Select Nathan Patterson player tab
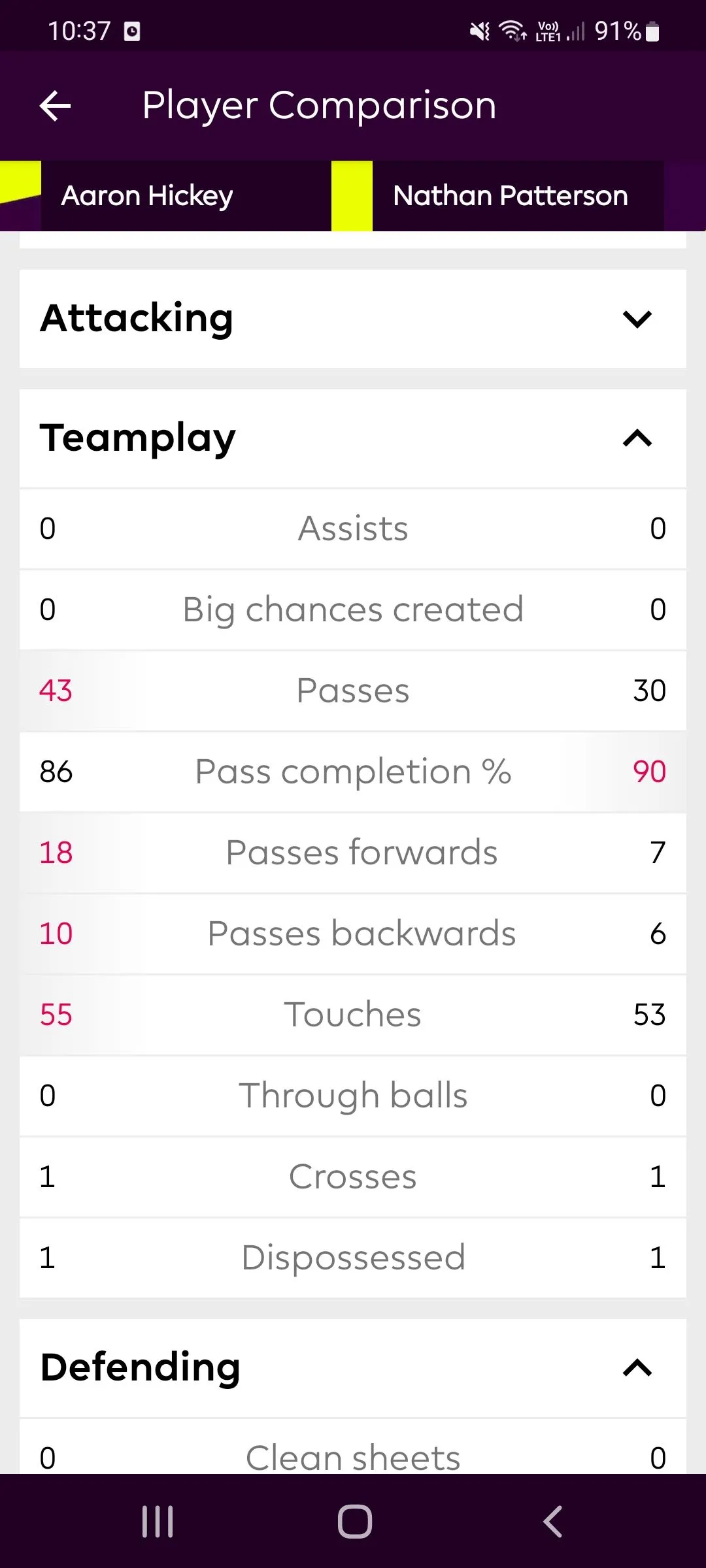Screen dimensions: 706x1568 click(511, 195)
